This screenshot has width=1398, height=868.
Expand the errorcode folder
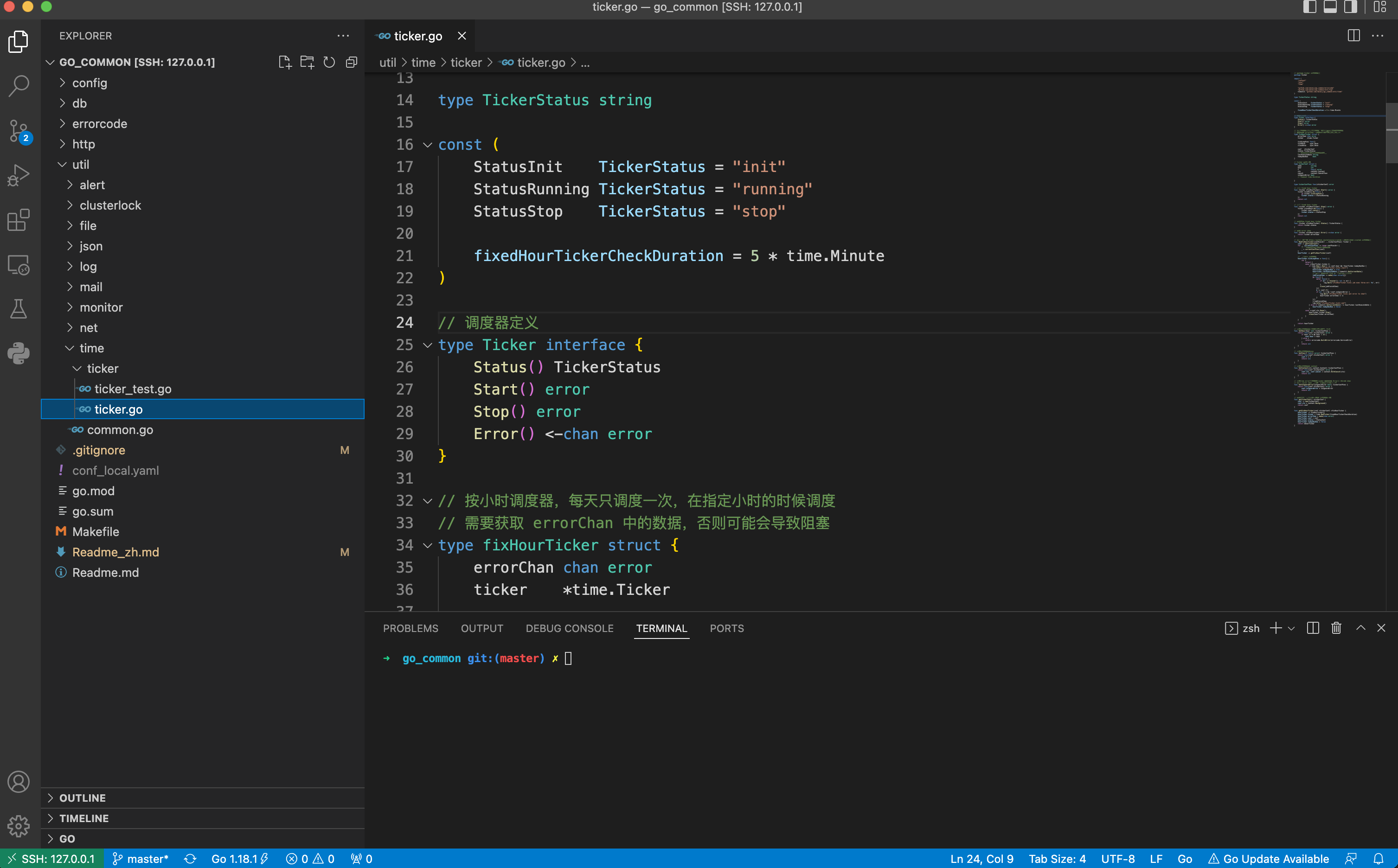203,123
